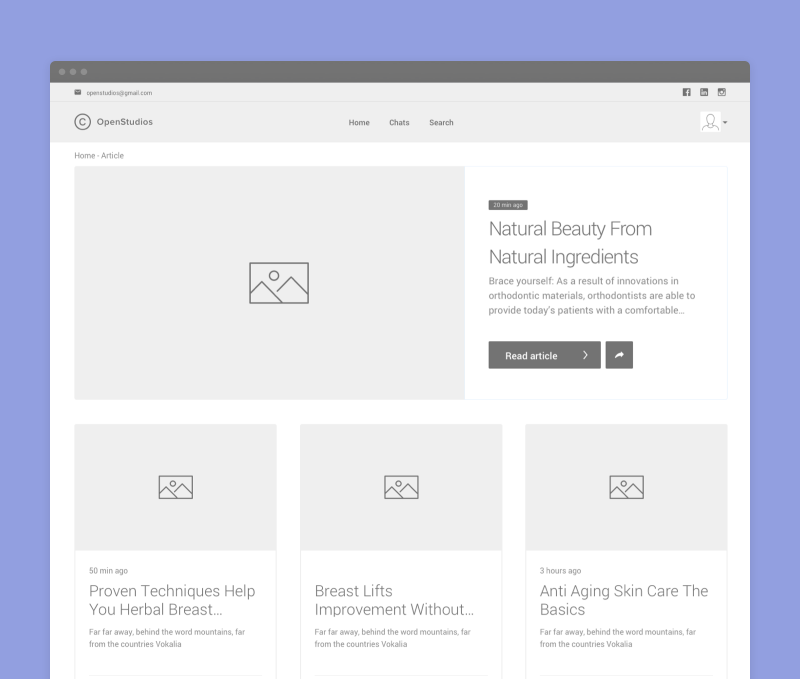Go to the Home menu item

point(359,123)
